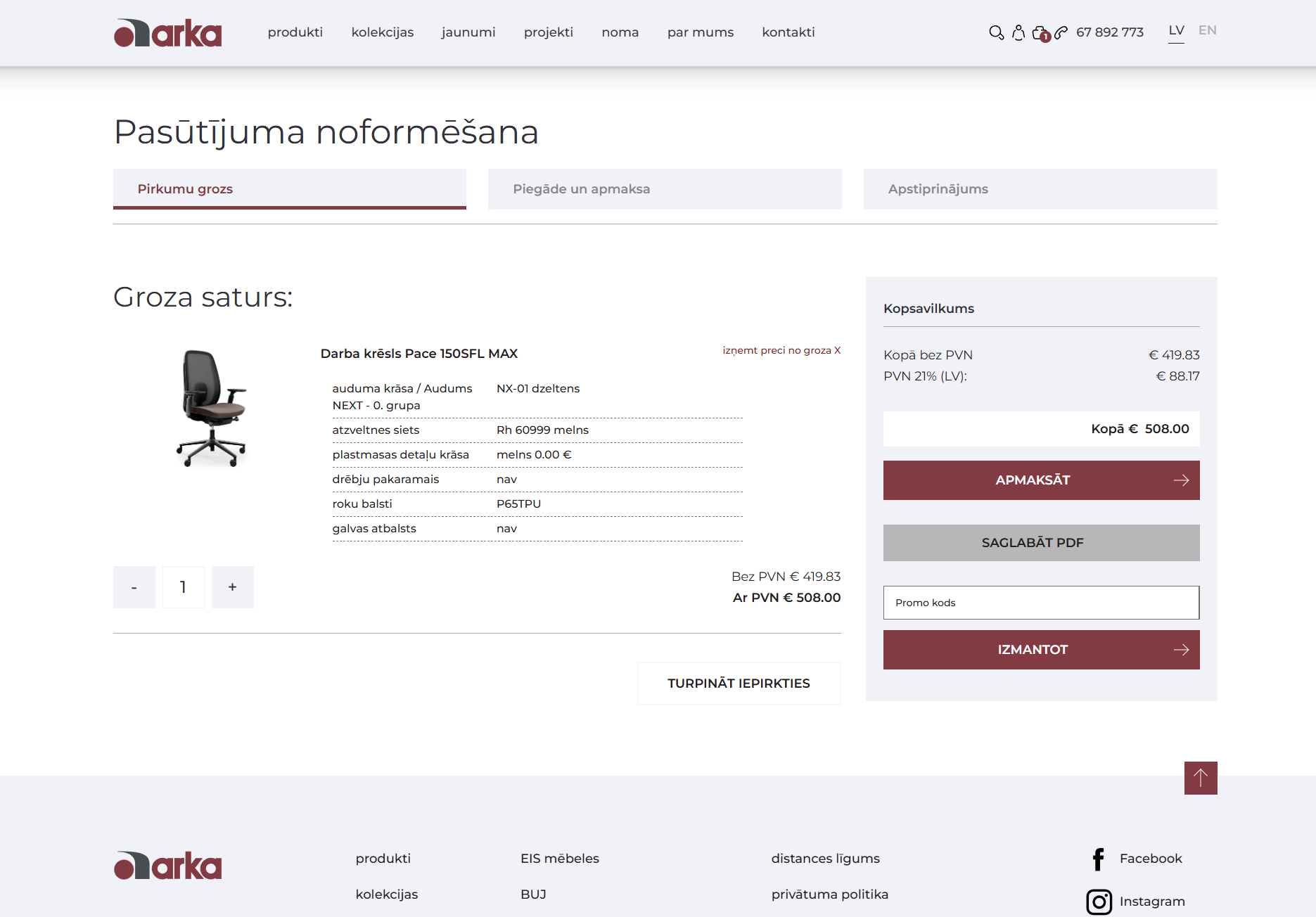Open the shopping cart icon
The width and height of the screenshot is (1316, 917).
[1040, 33]
